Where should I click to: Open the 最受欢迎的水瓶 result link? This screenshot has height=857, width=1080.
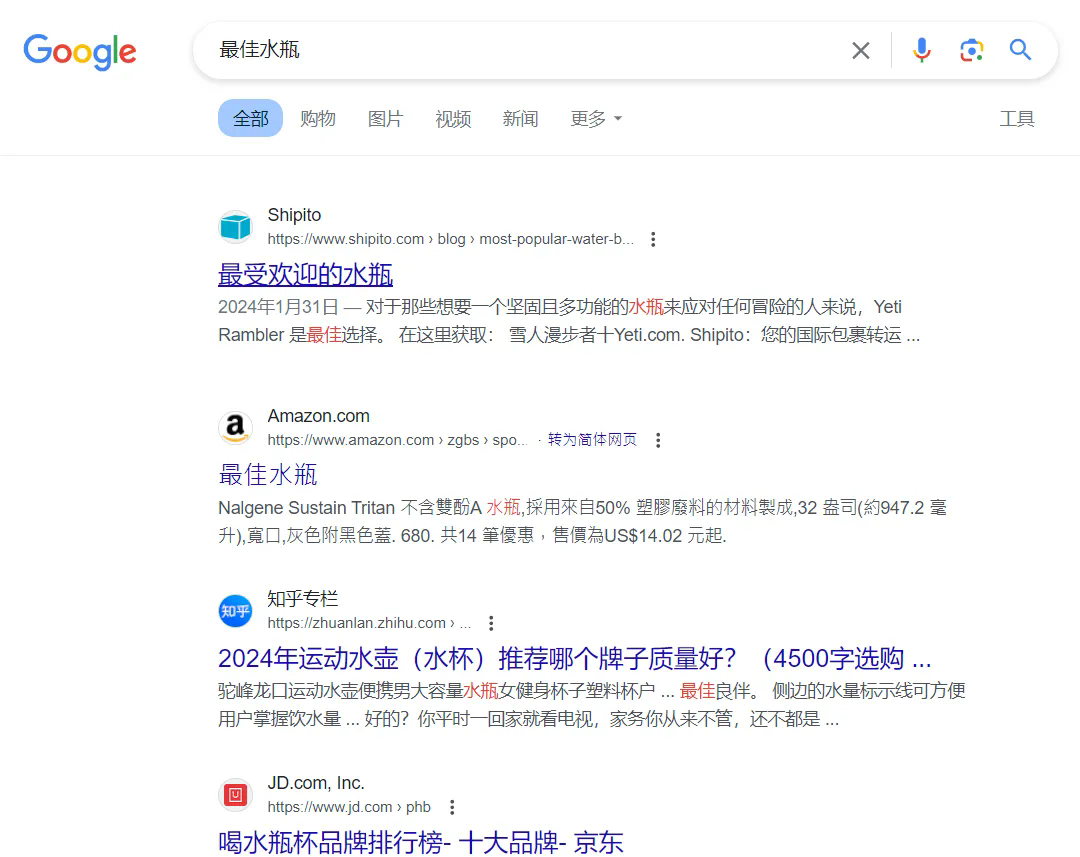click(x=305, y=274)
